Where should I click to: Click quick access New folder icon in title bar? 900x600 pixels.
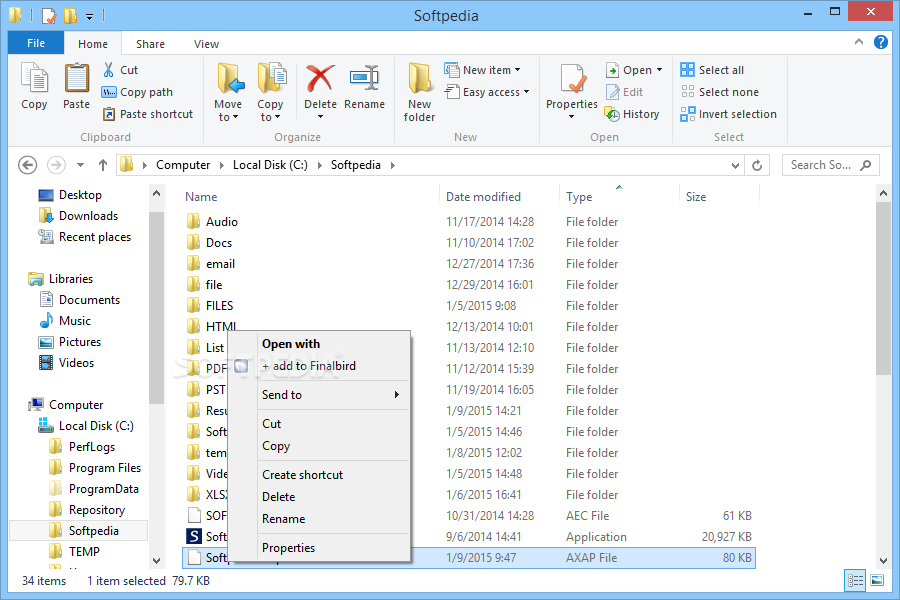point(71,15)
